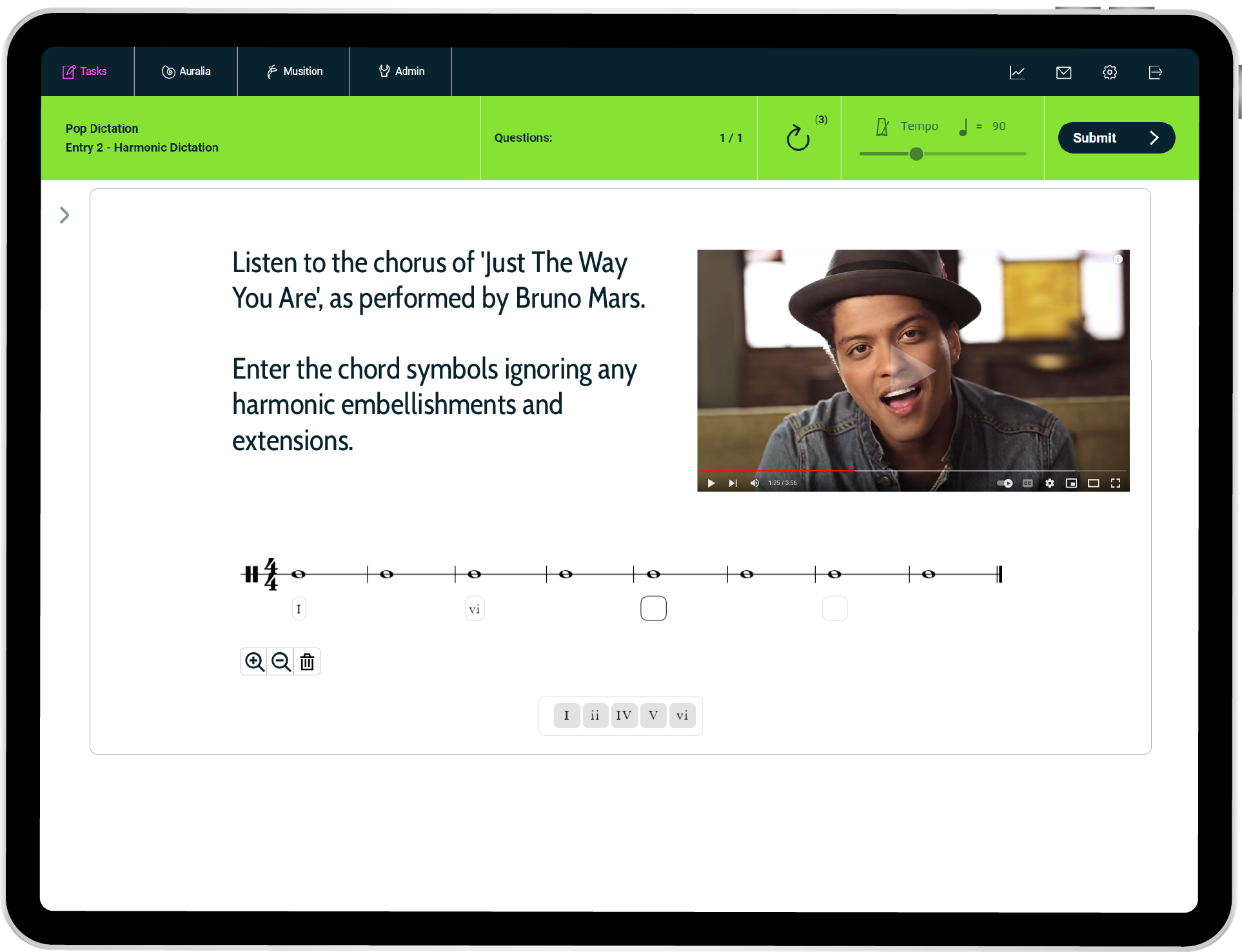Open the Musition tab
Screen dimensions: 1242x952
294,72
